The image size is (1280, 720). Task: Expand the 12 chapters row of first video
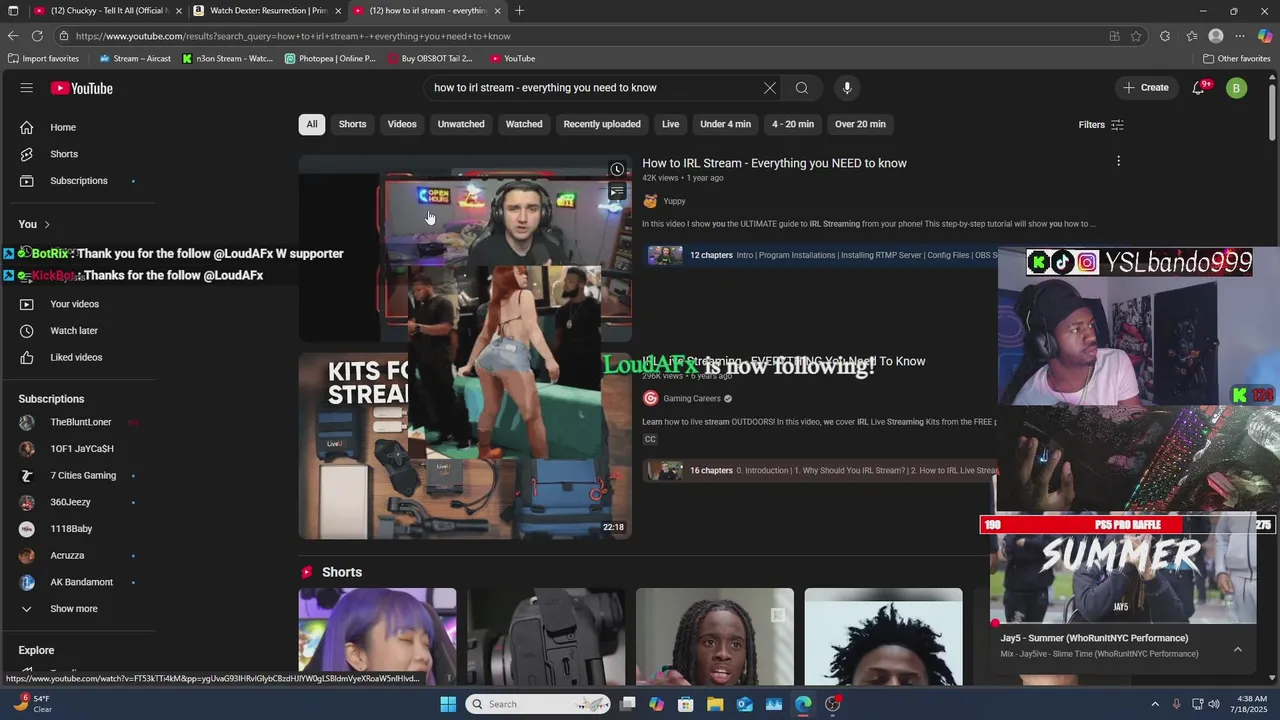point(820,256)
